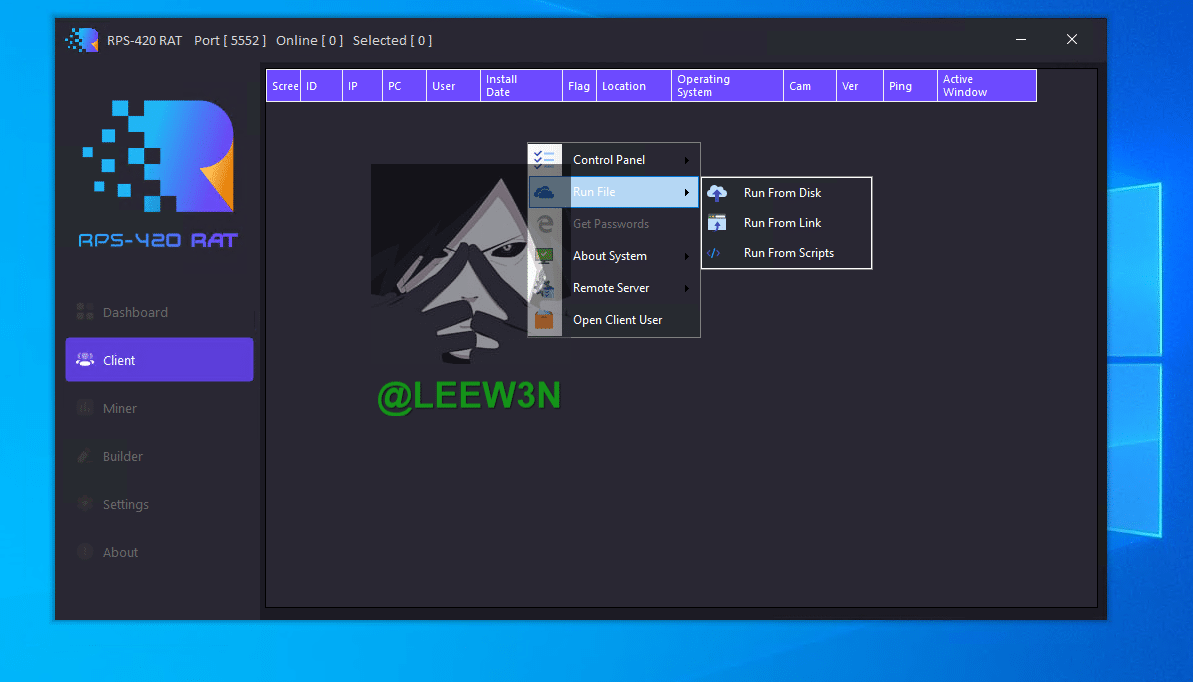The height and width of the screenshot is (682, 1193).
Task: Click the cloud icon beside Run From Disk
Action: point(717,193)
